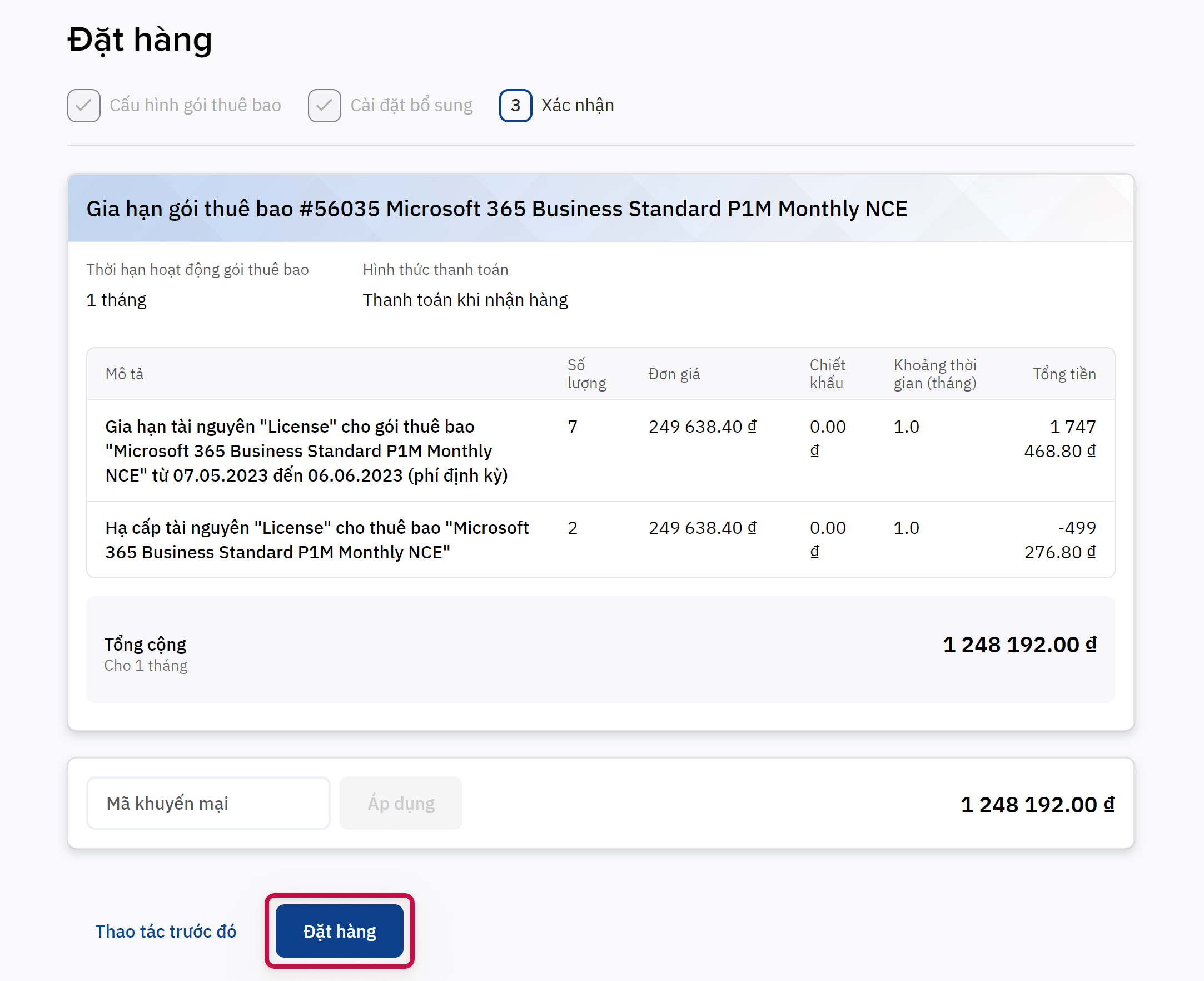The width and height of the screenshot is (1204, 981).
Task: Focus the Mã khuyến mại input field
Action: pos(208,803)
